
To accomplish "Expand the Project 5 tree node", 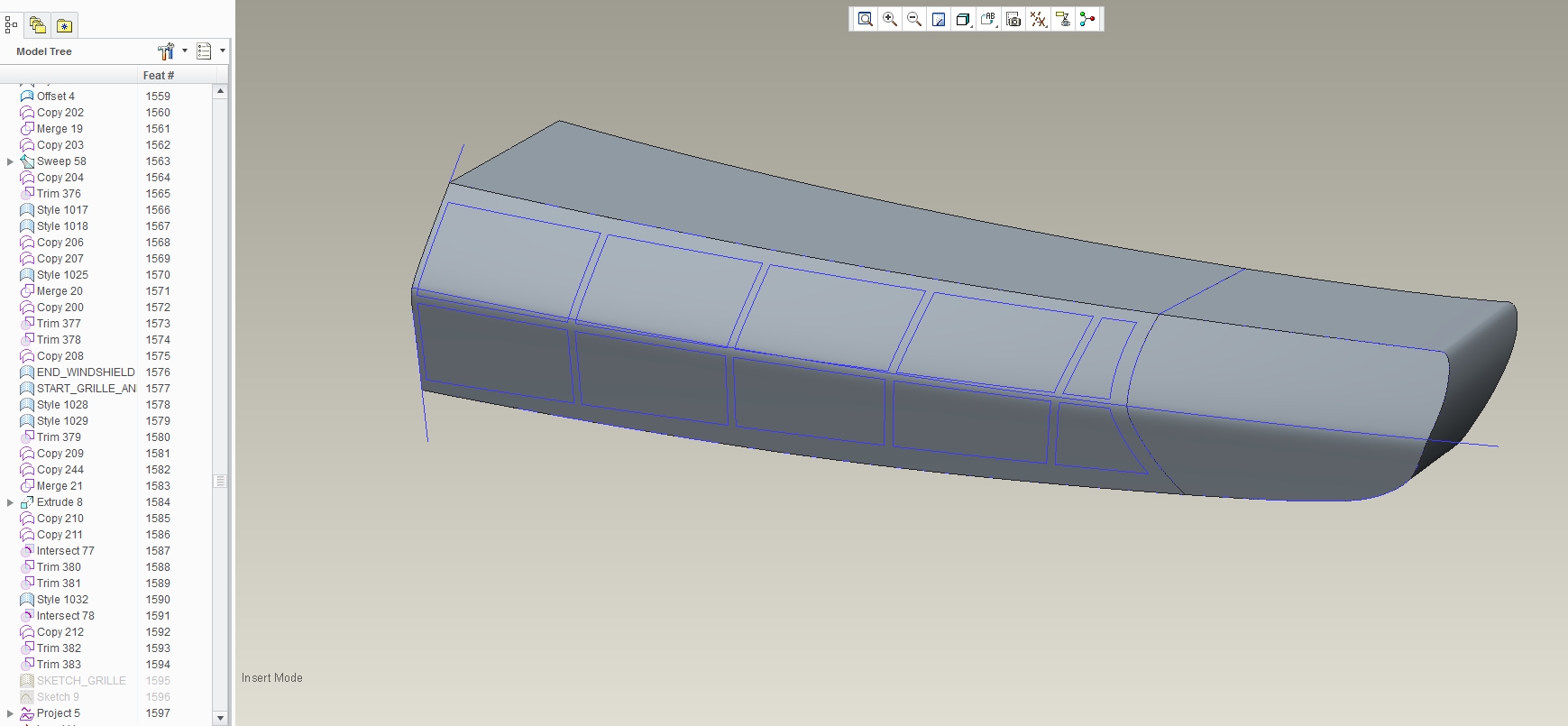I will coord(10,713).
